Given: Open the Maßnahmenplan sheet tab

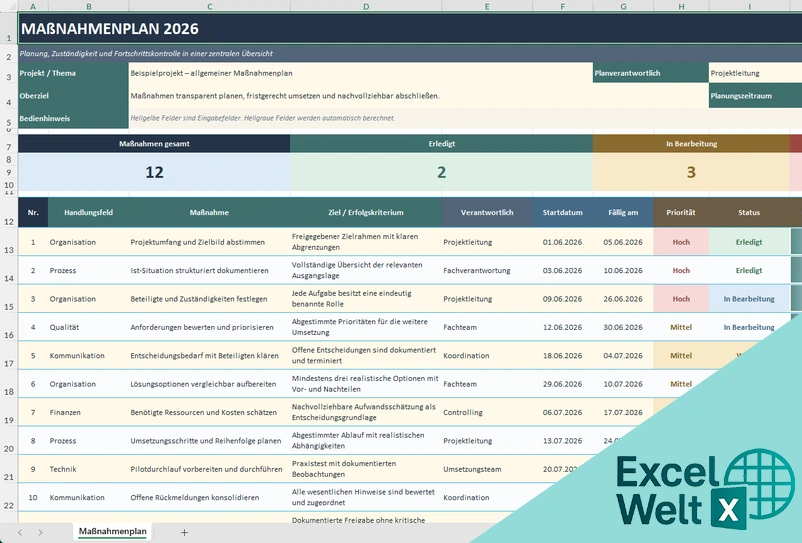Looking at the screenshot, I should (113, 532).
